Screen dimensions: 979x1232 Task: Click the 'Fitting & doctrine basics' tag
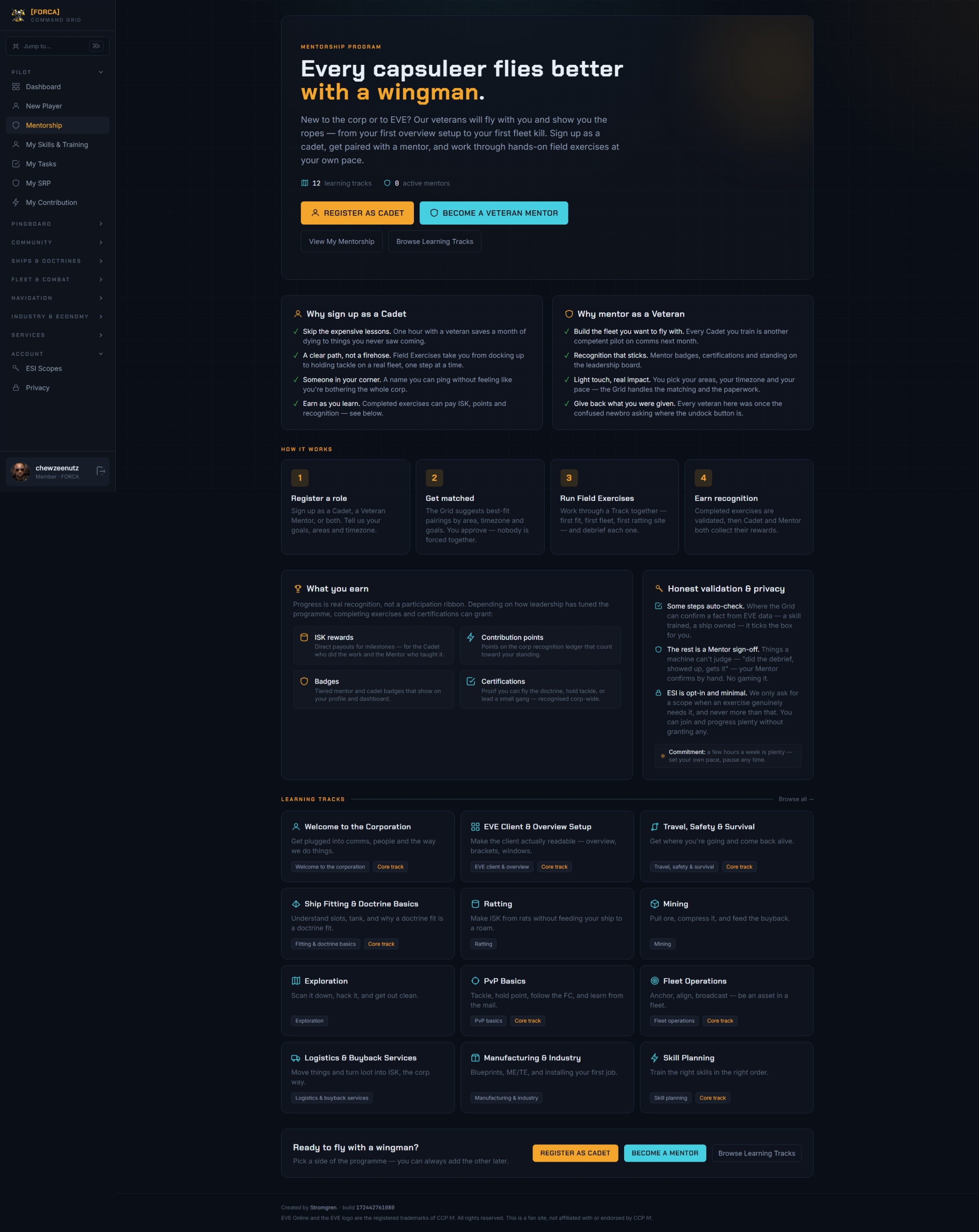click(326, 944)
